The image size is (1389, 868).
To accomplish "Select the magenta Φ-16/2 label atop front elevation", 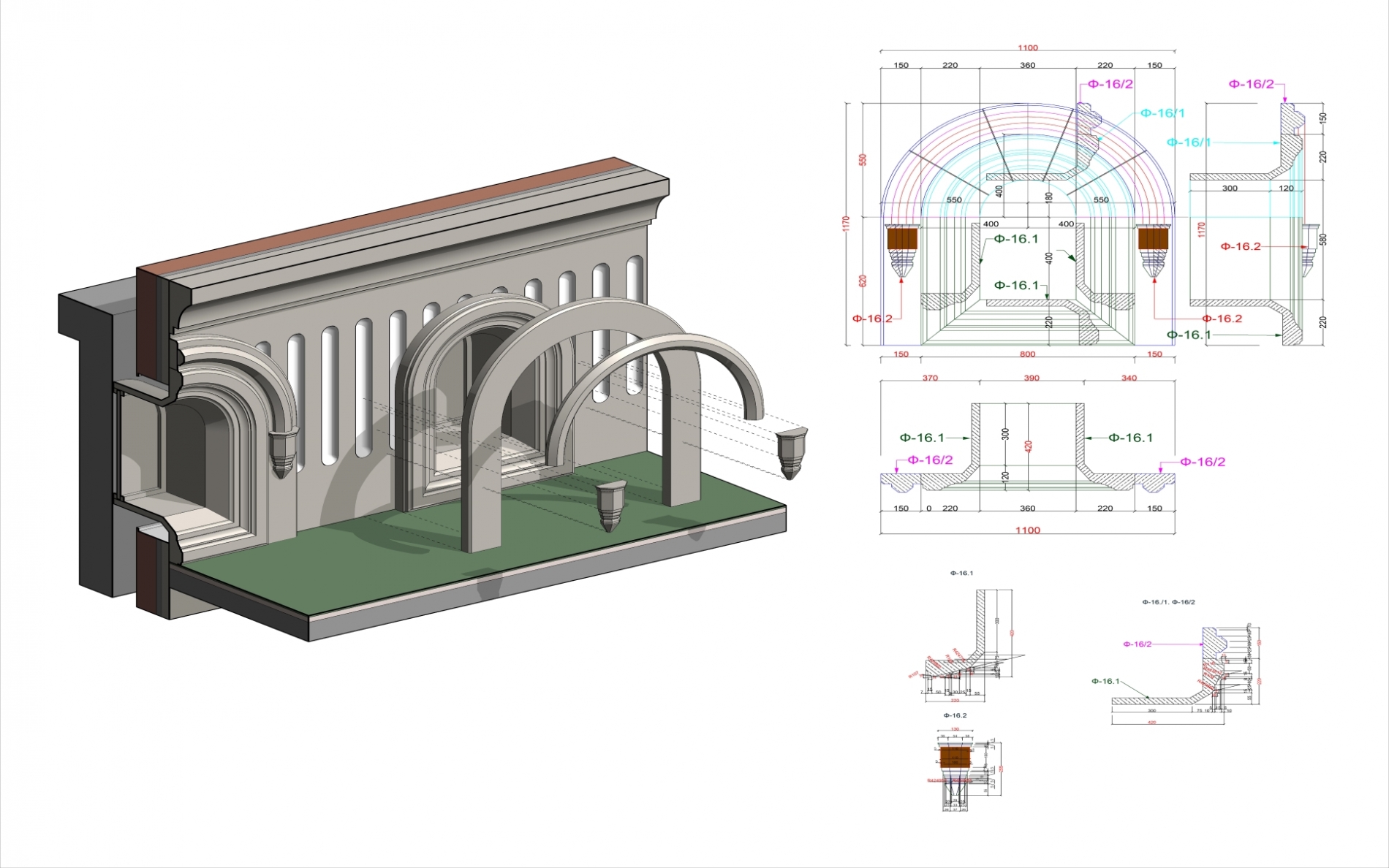I will pos(1110,84).
